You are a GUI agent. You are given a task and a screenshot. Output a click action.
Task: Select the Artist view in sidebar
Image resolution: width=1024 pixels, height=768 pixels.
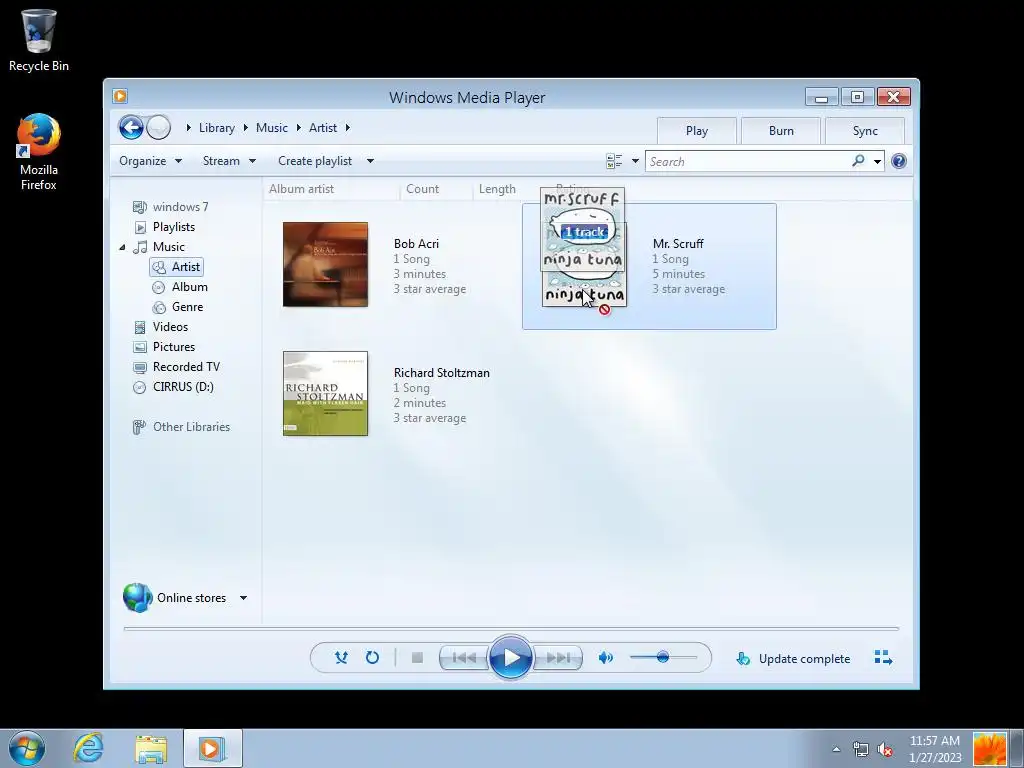tap(176, 266)
